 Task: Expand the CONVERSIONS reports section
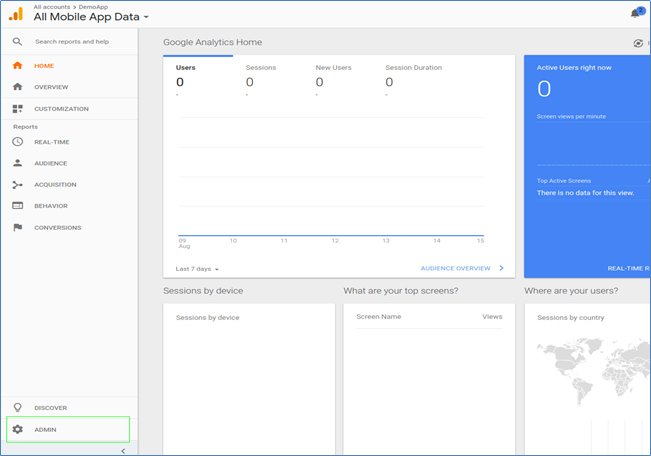click(69, 228)
